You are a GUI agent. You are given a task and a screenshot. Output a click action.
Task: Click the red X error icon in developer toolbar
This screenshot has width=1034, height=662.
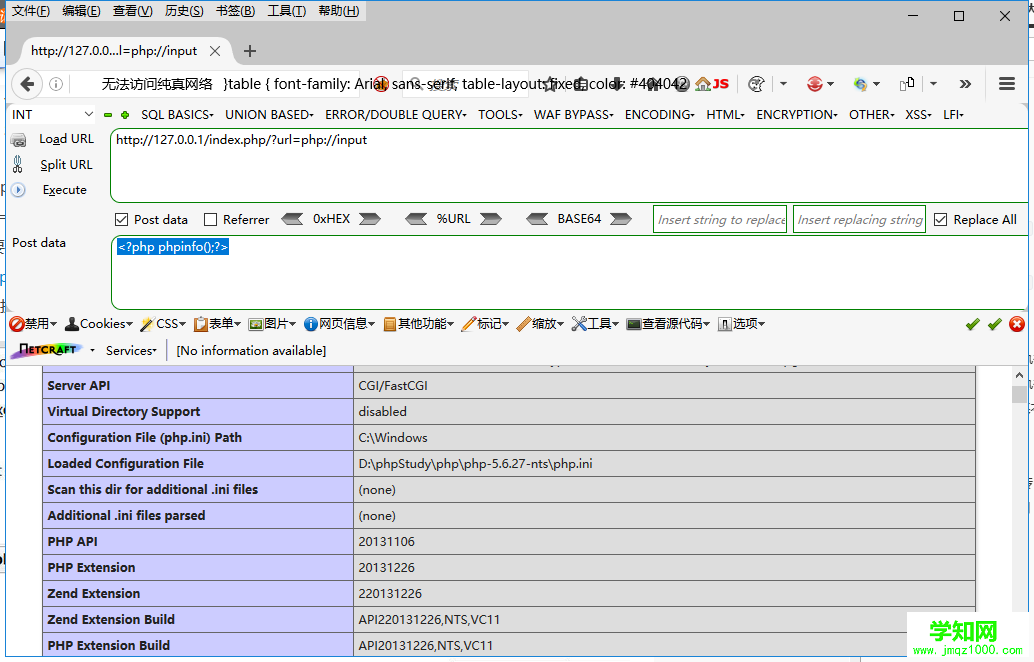(x=1017, y=324)
